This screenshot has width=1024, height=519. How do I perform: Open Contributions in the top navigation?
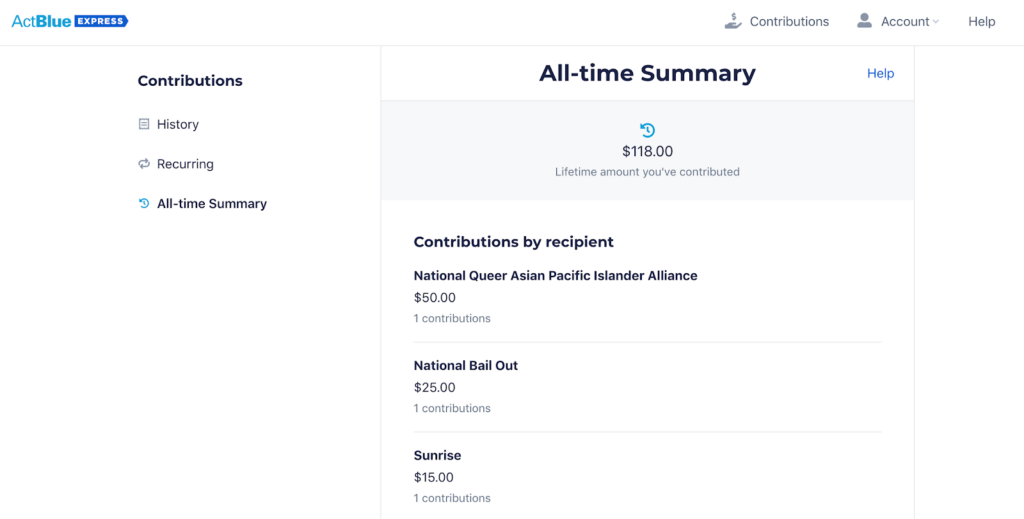click(777, 22)
